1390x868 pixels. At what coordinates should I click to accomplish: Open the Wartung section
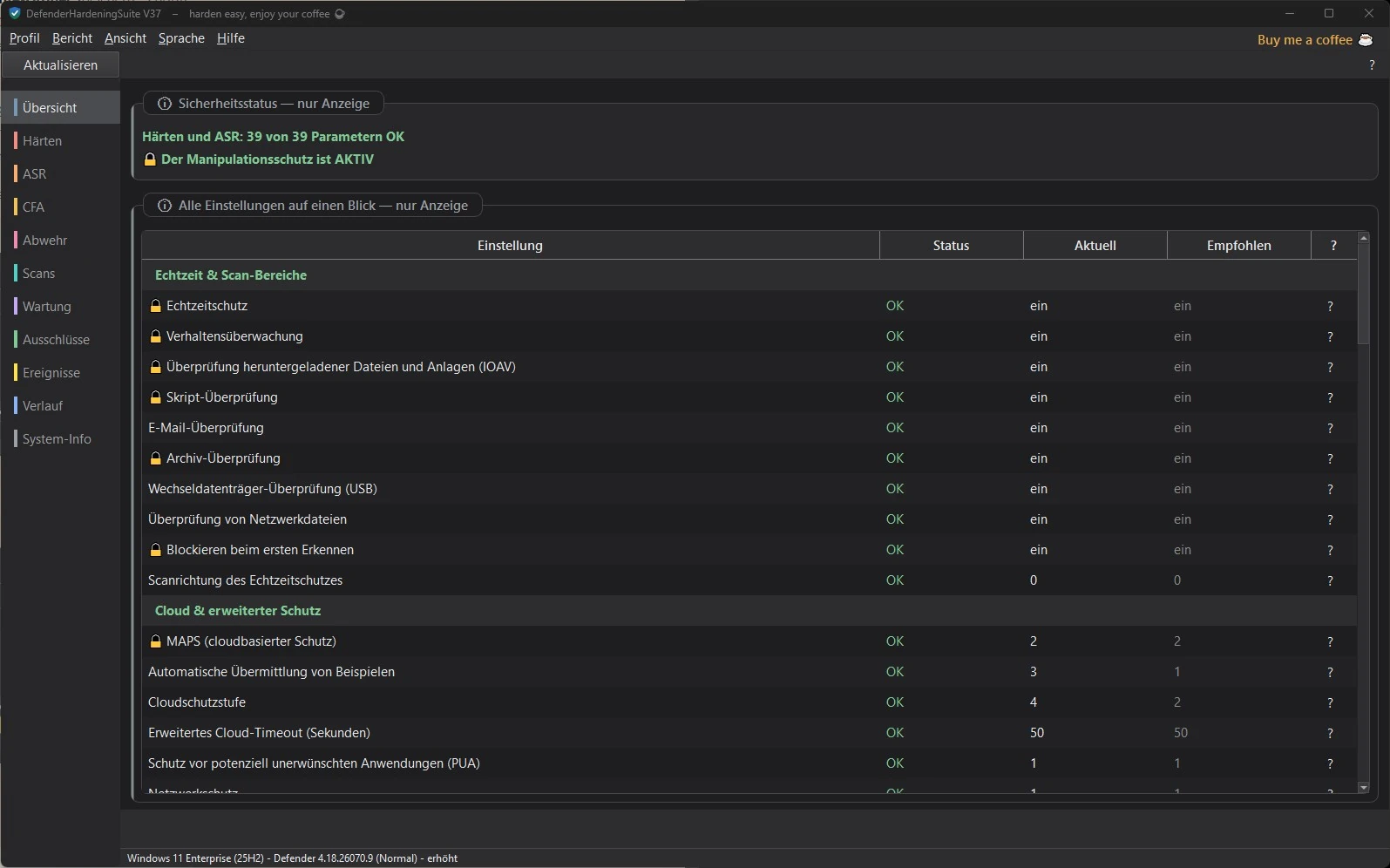60,307
